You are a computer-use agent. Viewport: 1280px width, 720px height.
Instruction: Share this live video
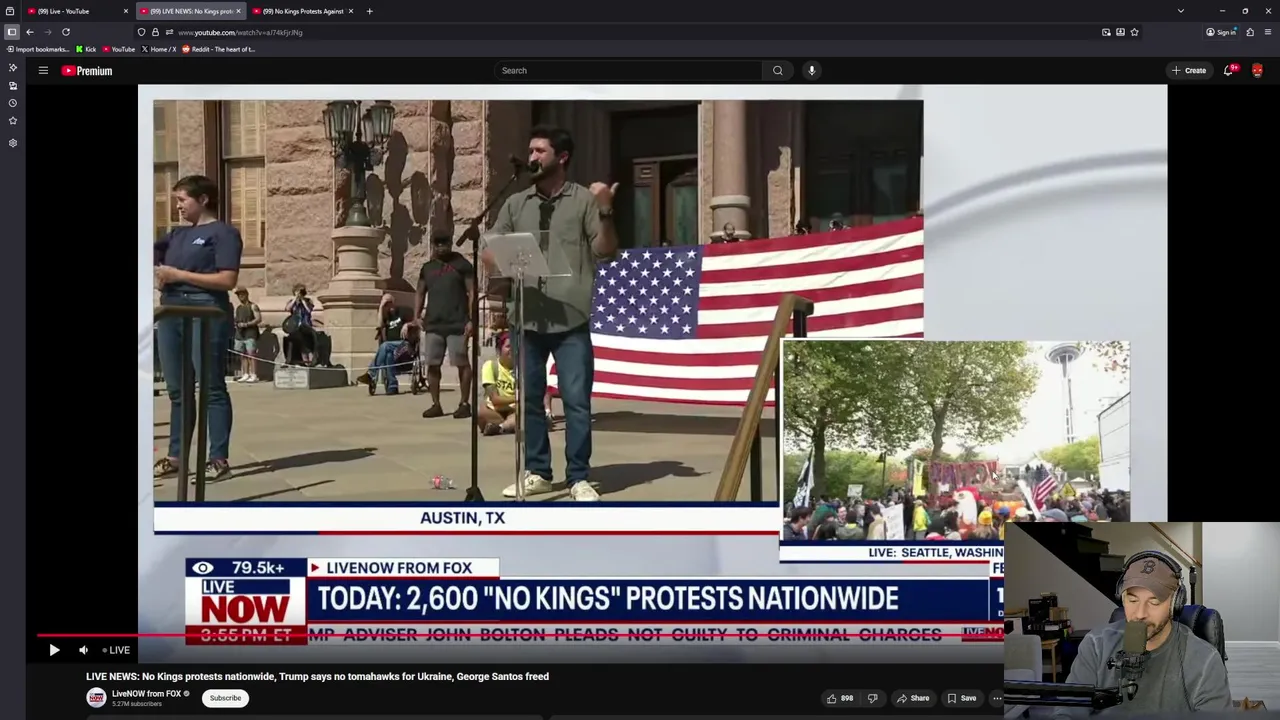click(913, 698)
